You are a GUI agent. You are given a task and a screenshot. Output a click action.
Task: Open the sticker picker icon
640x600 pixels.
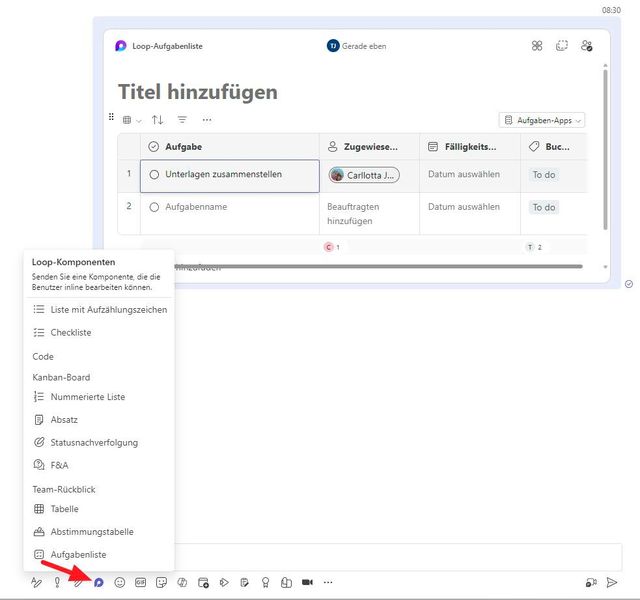coord(161,582)
